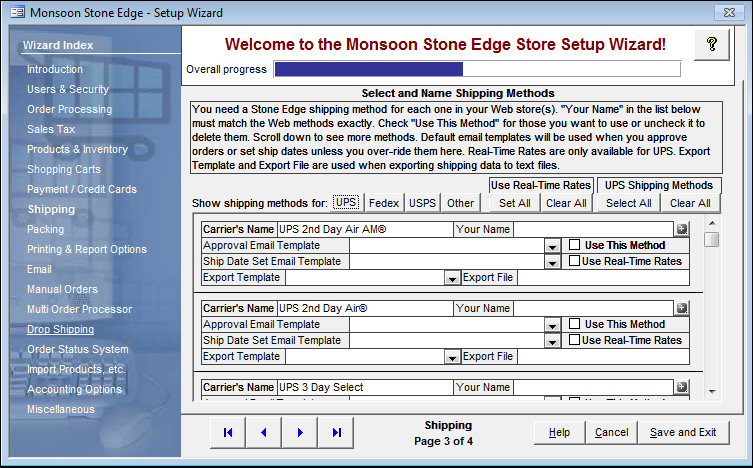Image resolution: width=753 pixels, height=468 pixels.
Task: Open Approval Email Template dropdown for UPS 2nd Day Air AM®
Action: click(552, 246)
